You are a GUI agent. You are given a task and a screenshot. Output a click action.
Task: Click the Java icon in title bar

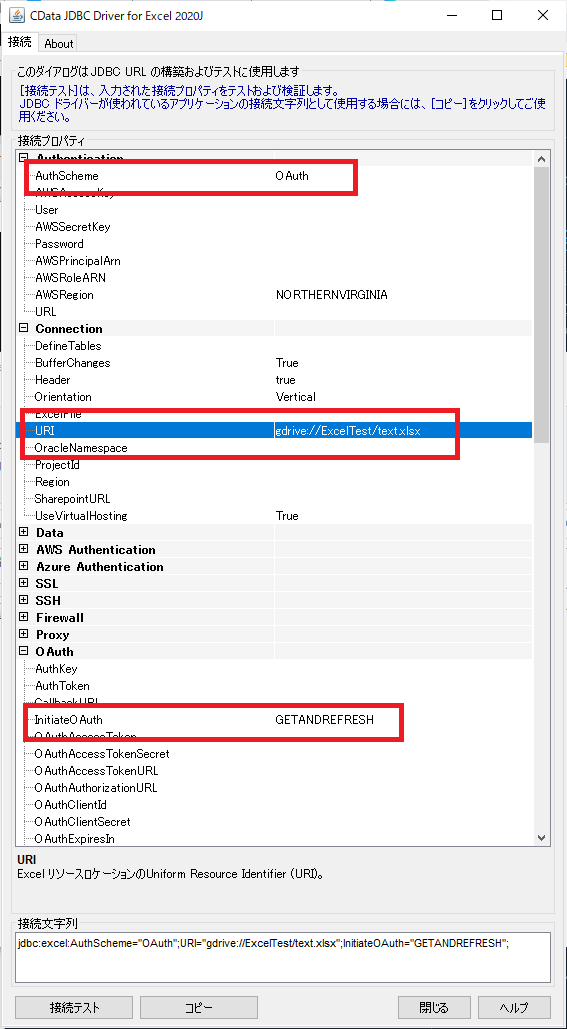15,14
